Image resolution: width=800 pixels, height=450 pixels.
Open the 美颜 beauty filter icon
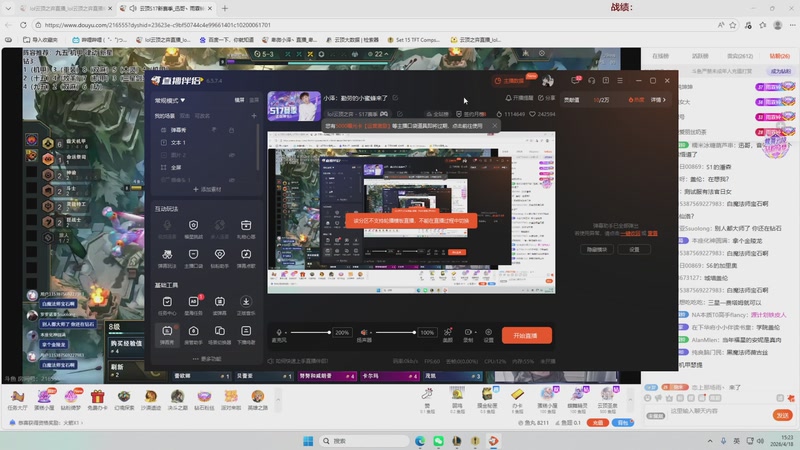click(x=447, y=334)
